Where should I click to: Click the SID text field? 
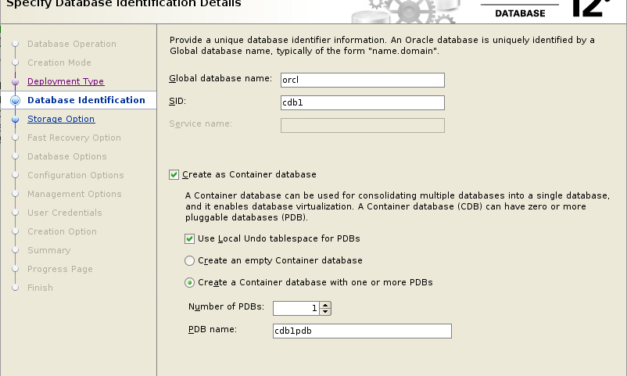pyautogui.click(x=362, y=103)
